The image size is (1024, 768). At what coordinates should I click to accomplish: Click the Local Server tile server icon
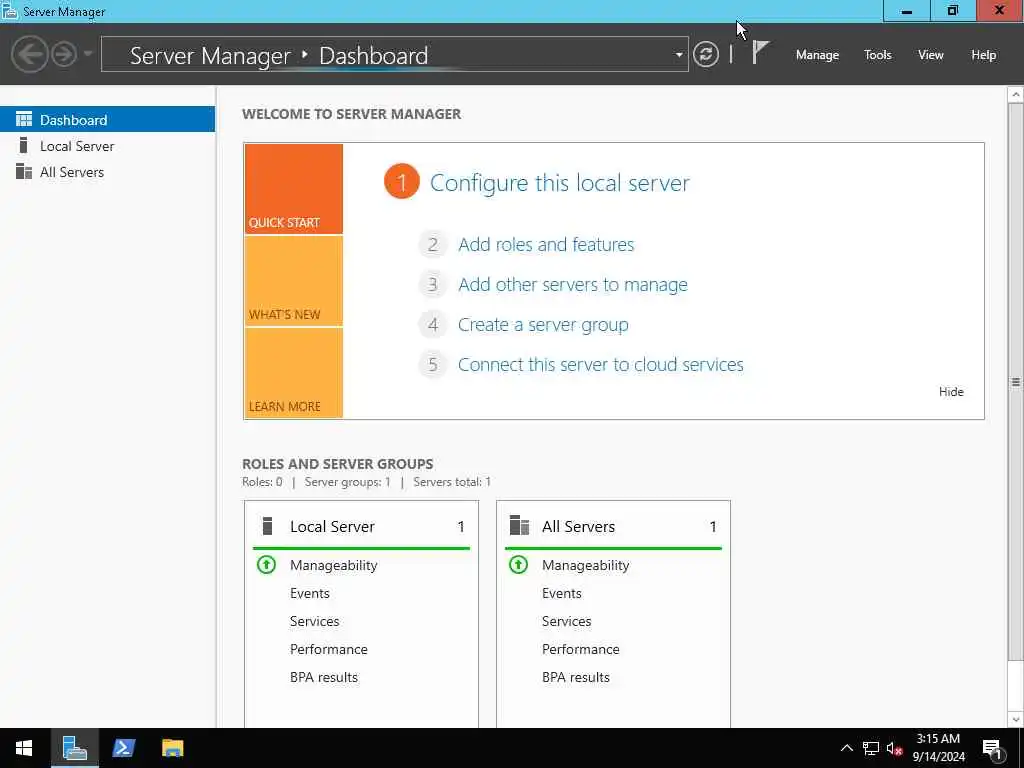266,526
